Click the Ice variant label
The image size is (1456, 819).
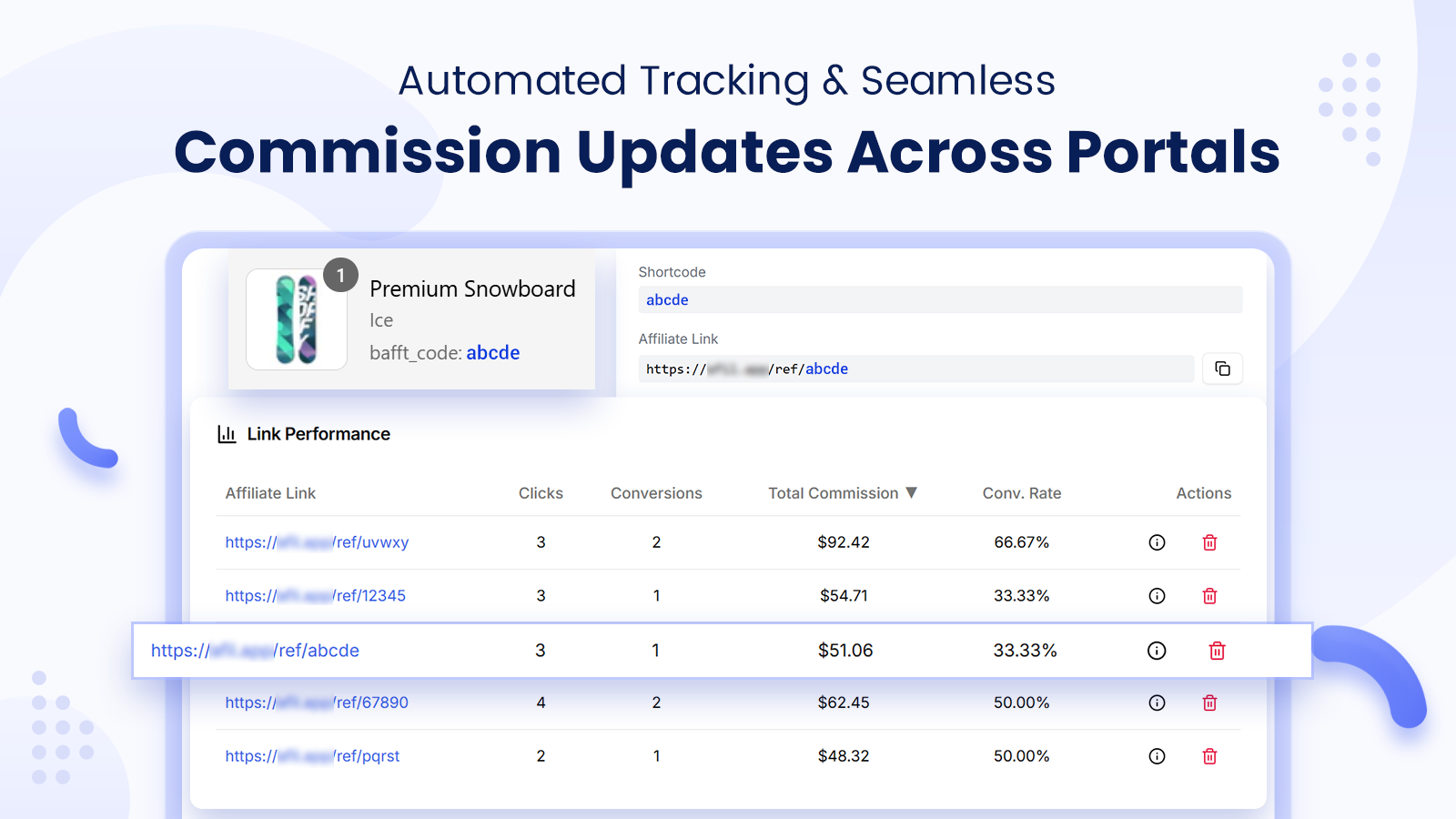[381, 320]
